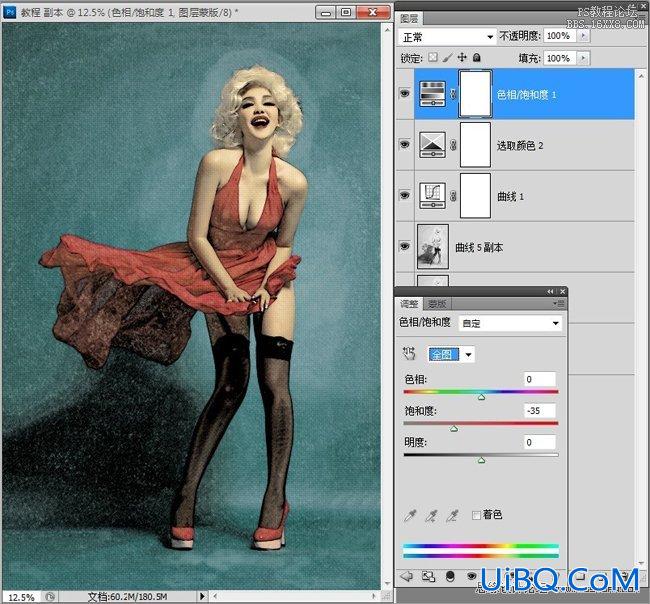The width and height of the screenshot is (650, 604).
Task: Hide the 色相/饱和度 1 layer
Action: point(405,93)
